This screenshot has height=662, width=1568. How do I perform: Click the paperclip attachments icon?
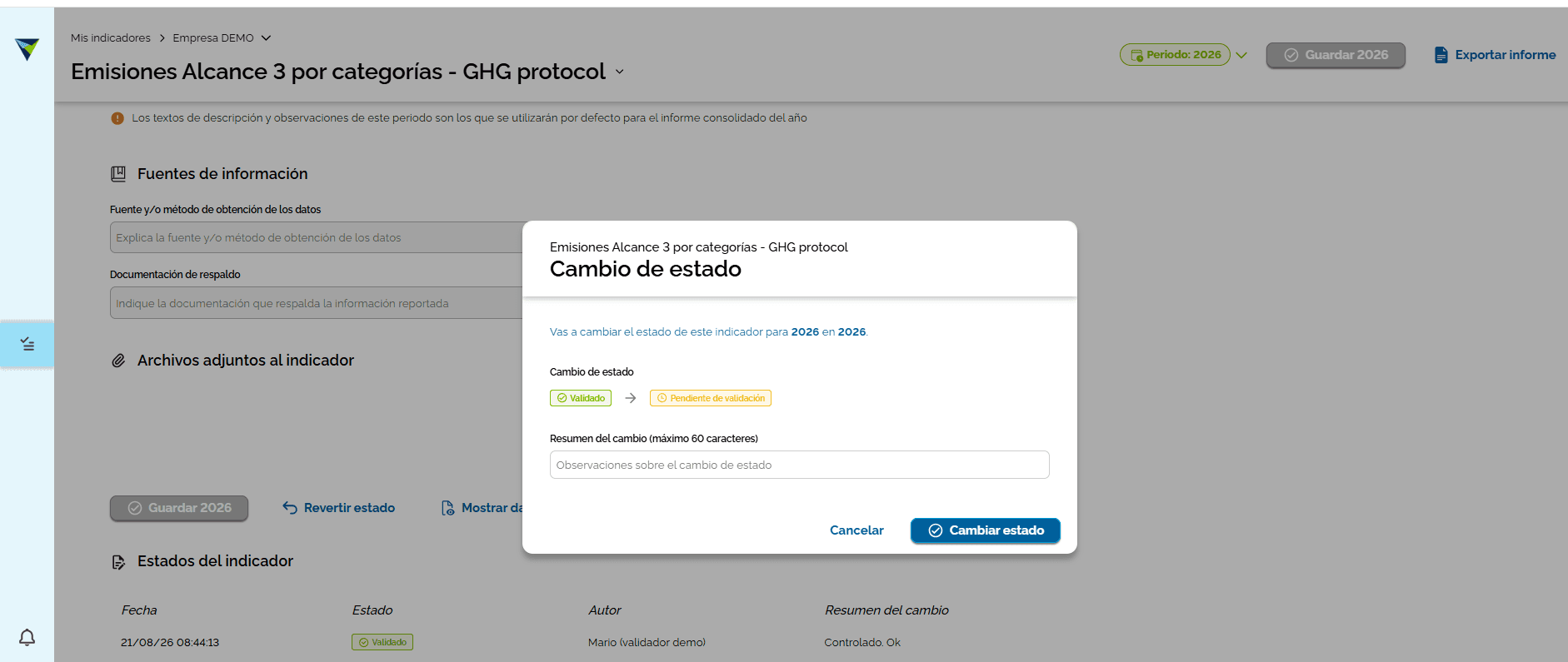[x=118, y=361]
